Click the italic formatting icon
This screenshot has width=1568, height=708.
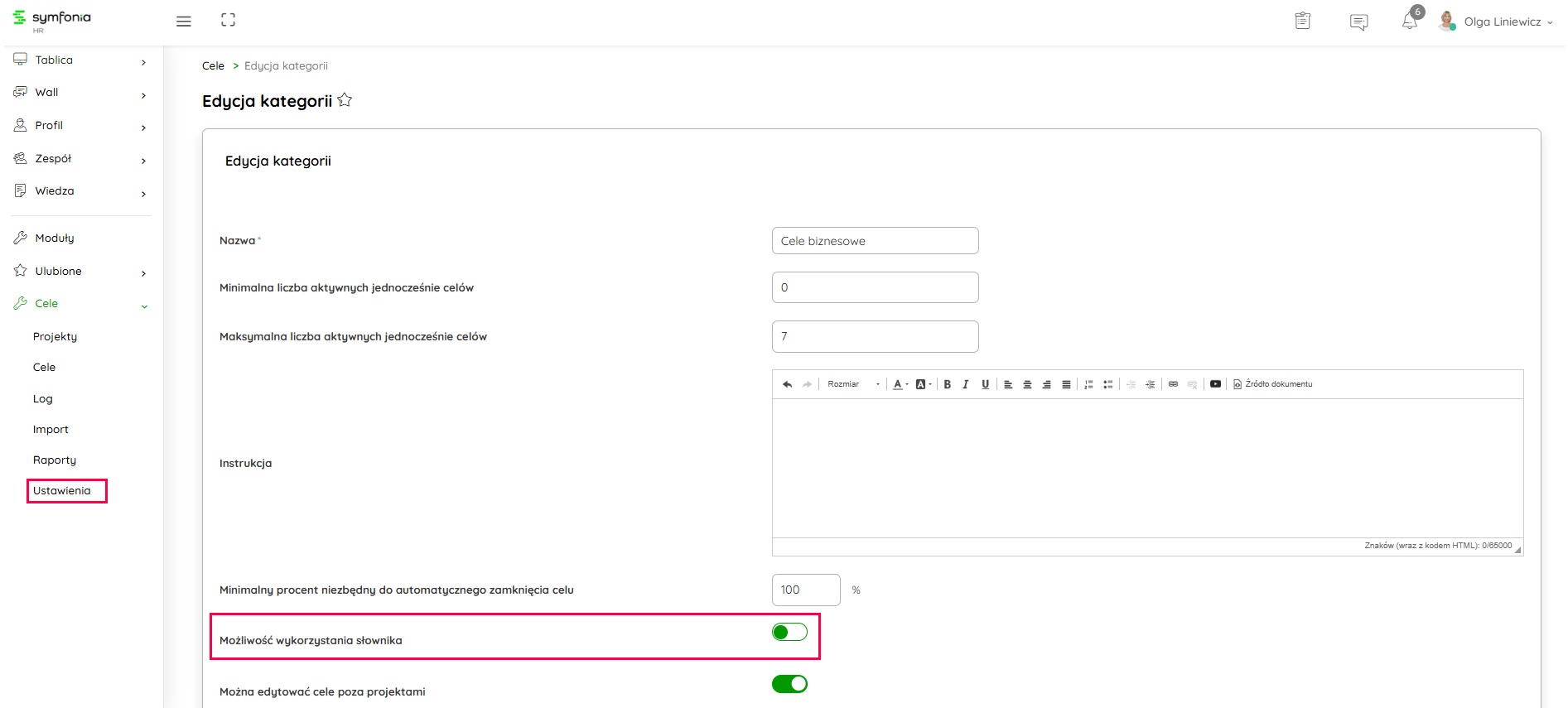pyautogui.click(x=966, y=384)
